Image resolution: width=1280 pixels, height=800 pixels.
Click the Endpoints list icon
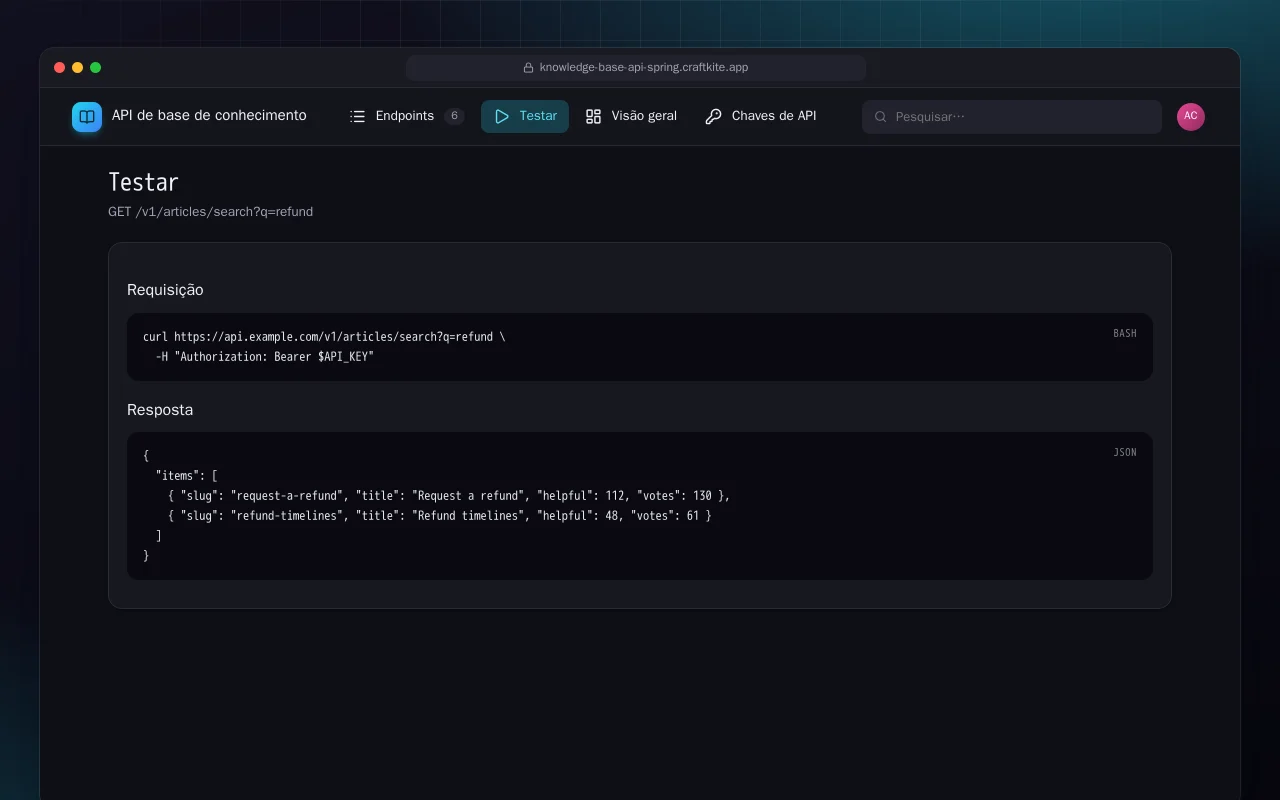point(357,116)
